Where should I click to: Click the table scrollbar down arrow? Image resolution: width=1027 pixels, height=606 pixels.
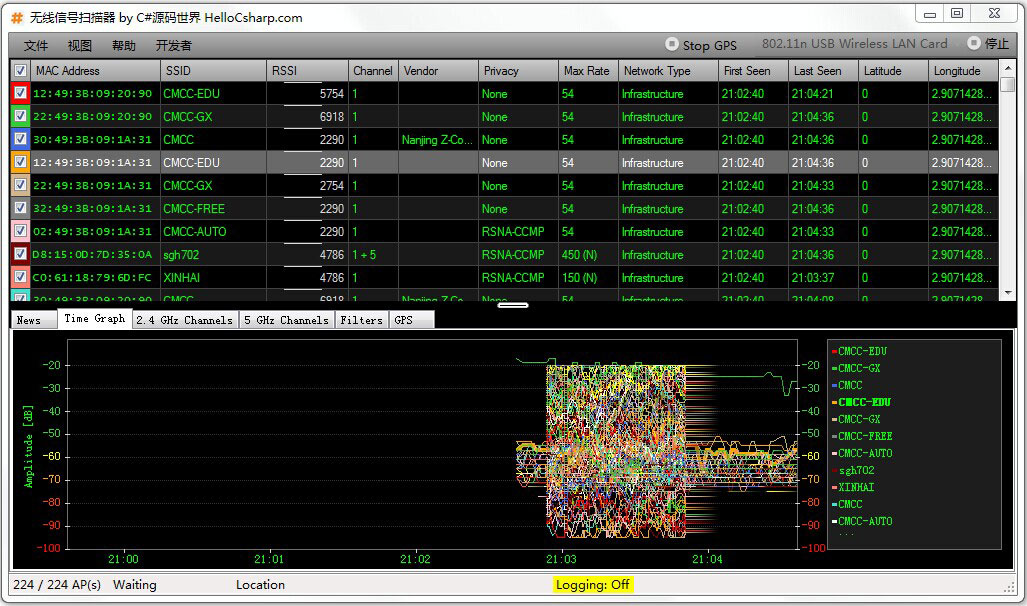coord(1008,293)
